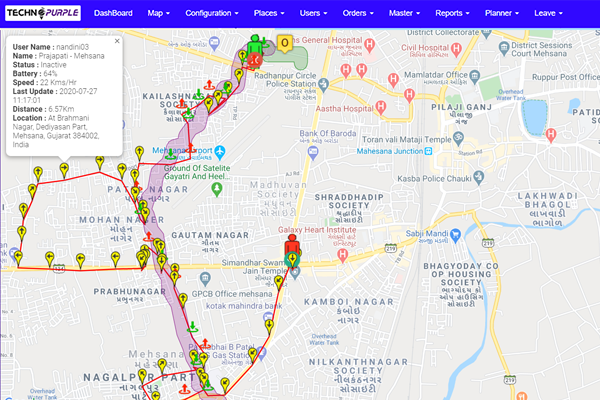Image resolution: width=600 pixels, height=400 pixels.
Task: Open the Master dropdown menu
Action: point(404,13)
